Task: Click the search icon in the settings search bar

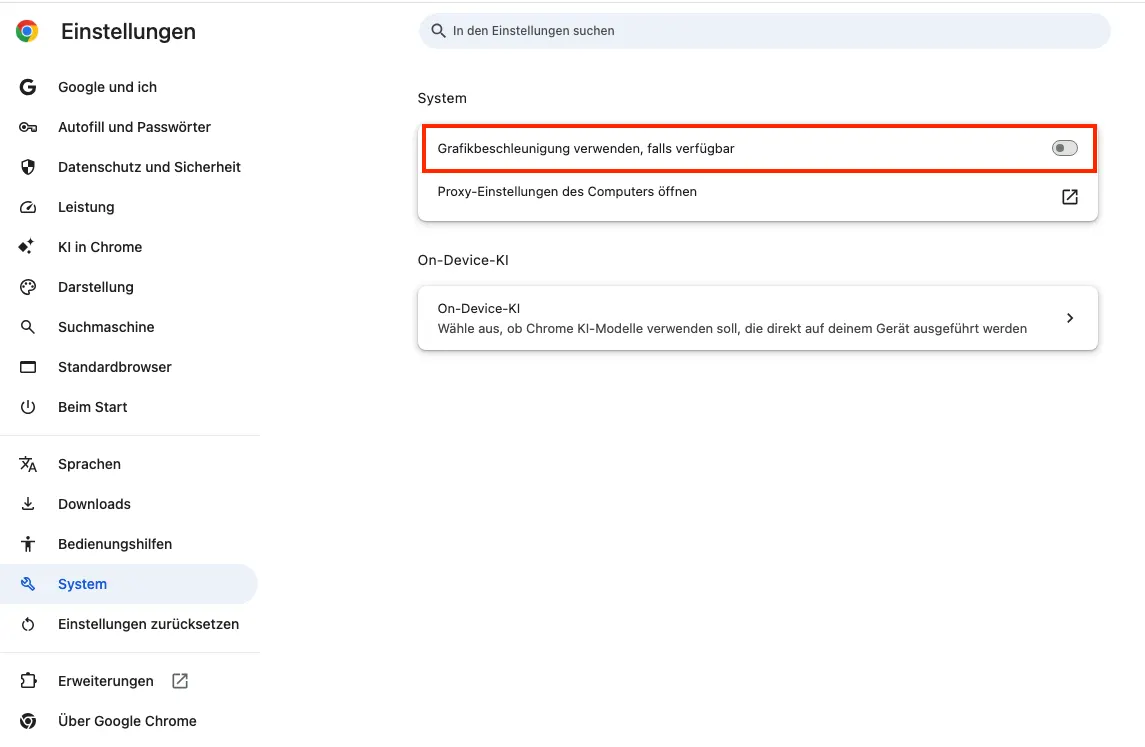Action: tap(438, 31)
